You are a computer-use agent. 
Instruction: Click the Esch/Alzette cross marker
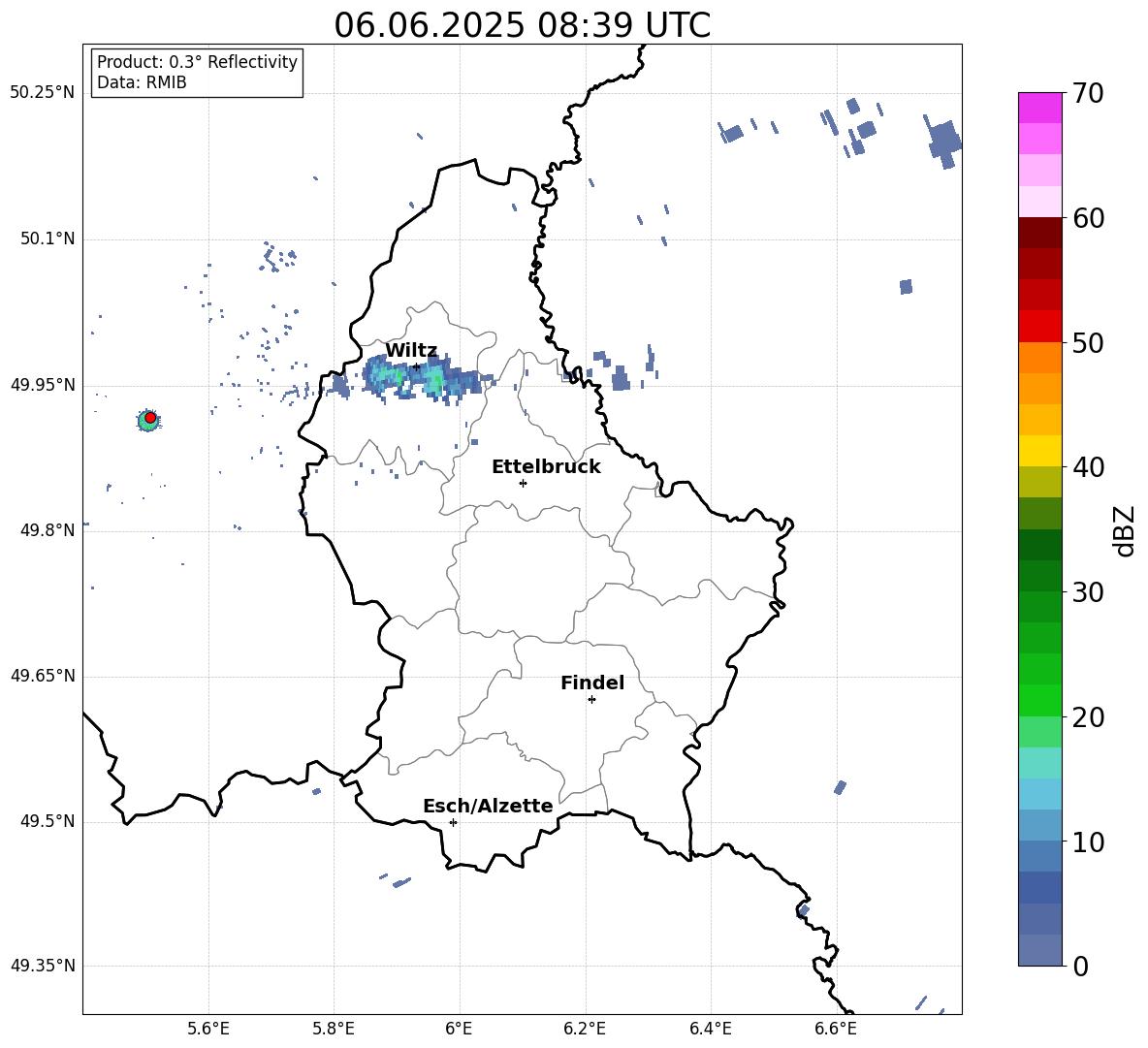453,822
